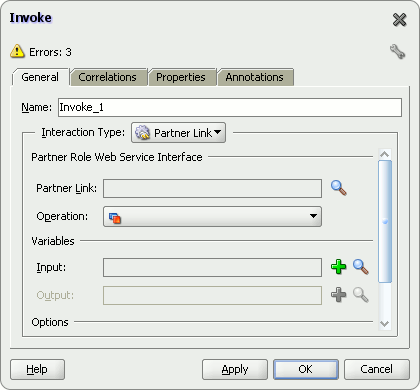The width and height of the screenshot is (420, 390).
Task: Open the wrench settings icon
Action: coord(397,52)
